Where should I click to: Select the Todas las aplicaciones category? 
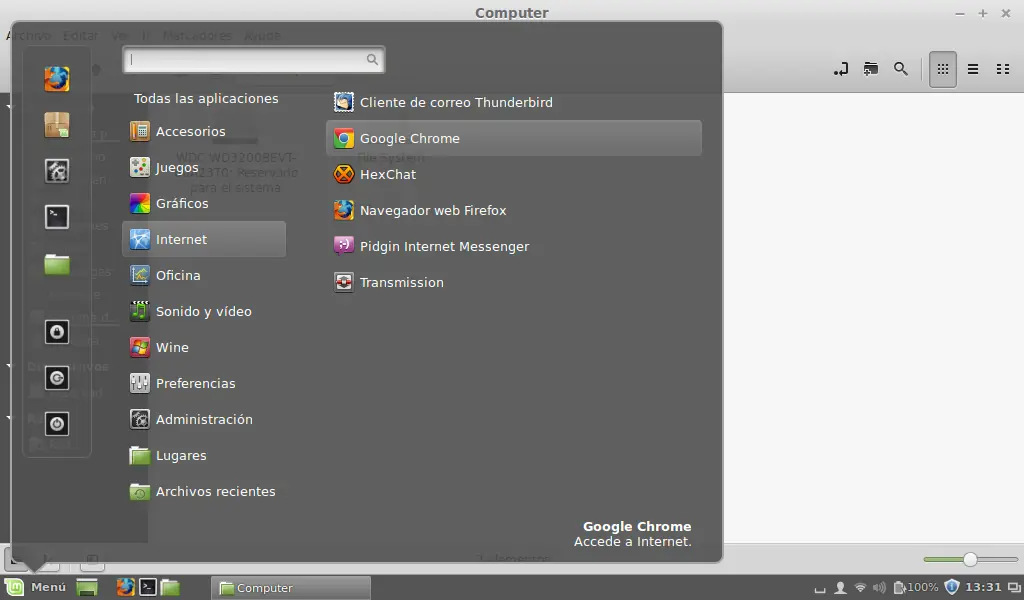[204, 99]
